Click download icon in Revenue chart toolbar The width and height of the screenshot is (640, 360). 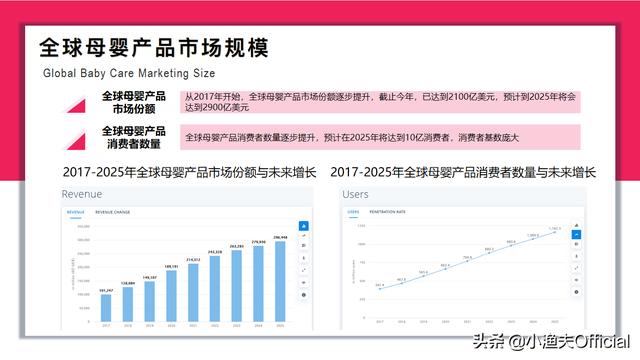tap(304, 258)
